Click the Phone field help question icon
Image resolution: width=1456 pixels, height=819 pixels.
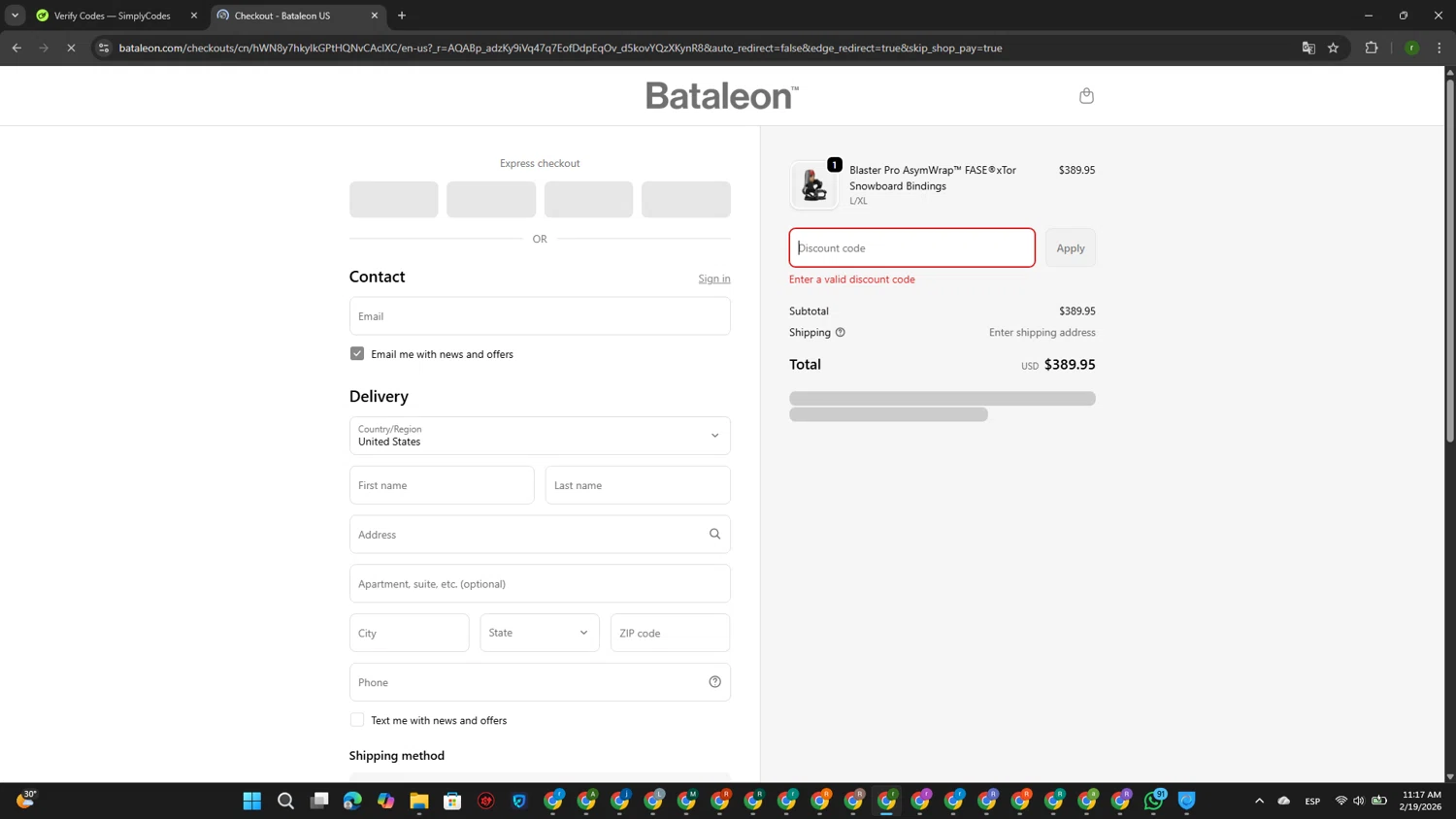714,681
